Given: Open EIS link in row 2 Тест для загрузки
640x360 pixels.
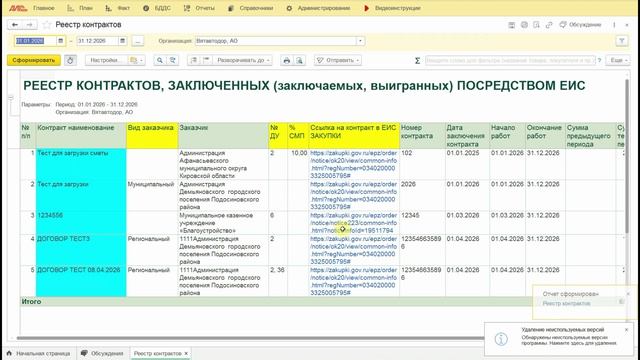Looking at the screenshot, I should (353, 196).
